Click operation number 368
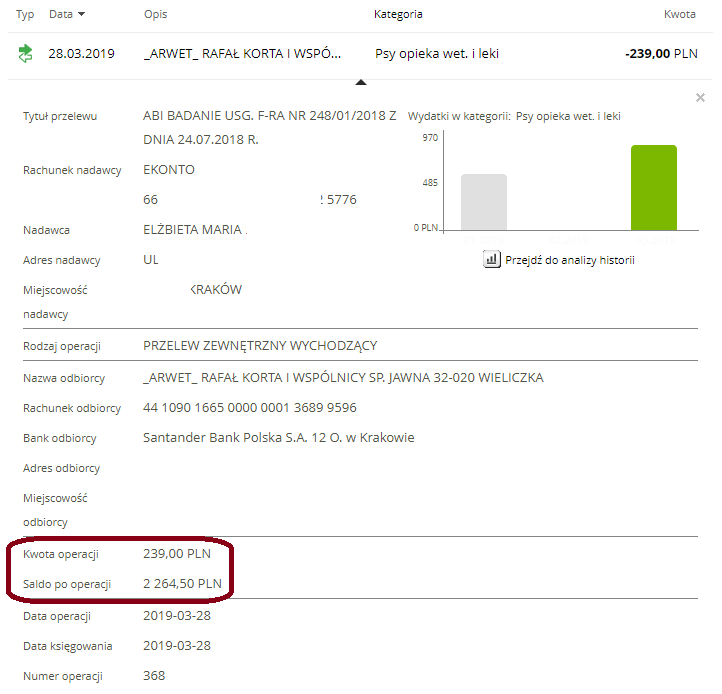This screenshot has height=694, width=722. (x=154, y=676)
